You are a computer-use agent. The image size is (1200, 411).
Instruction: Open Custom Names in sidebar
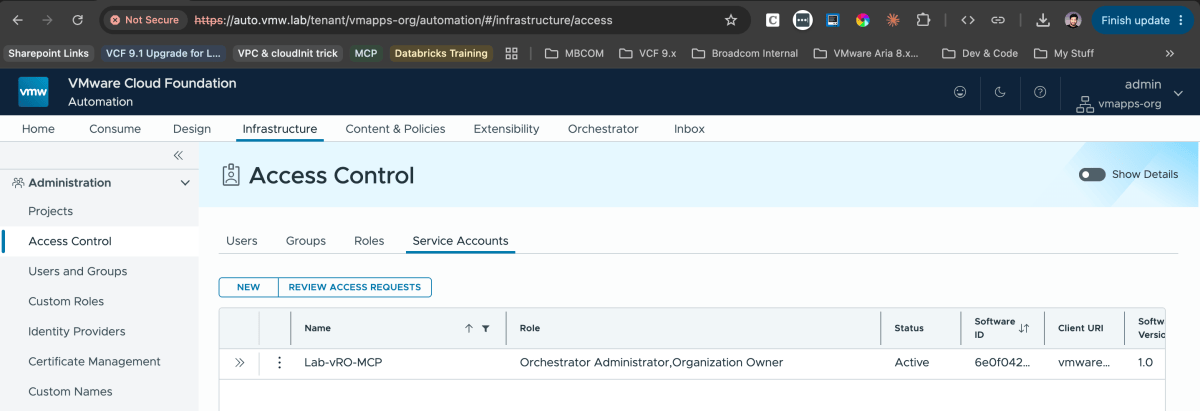pyautogui.click(x=70, y=391)
